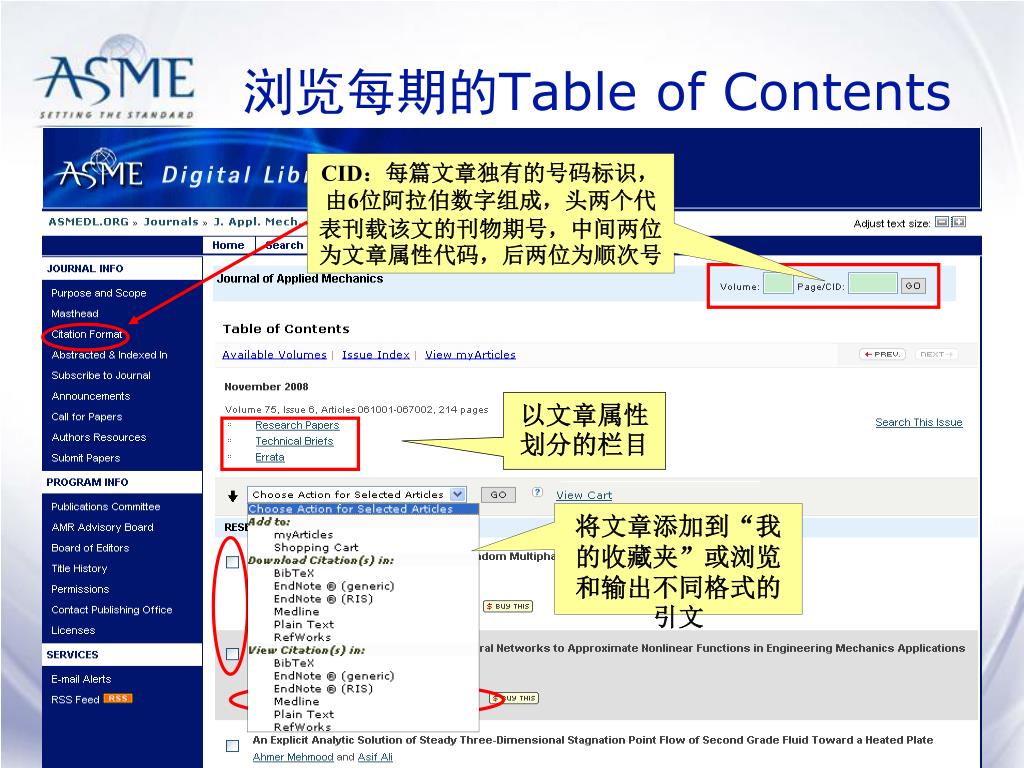Open Abstracted & Indexed In link
The image size is (1024, 768).
pyautogui.click(x=109, y=355)
